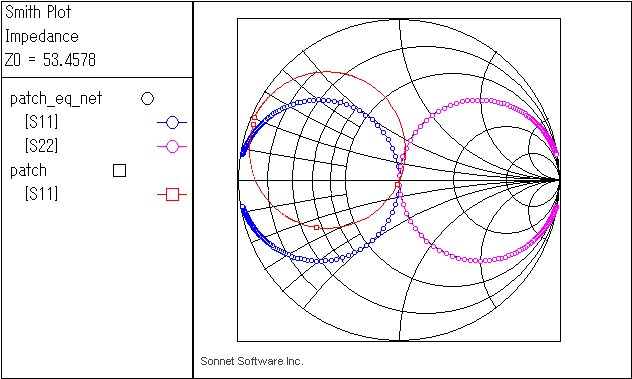
Task: Select the [S11] curve under patch
Action: point(42,194)
